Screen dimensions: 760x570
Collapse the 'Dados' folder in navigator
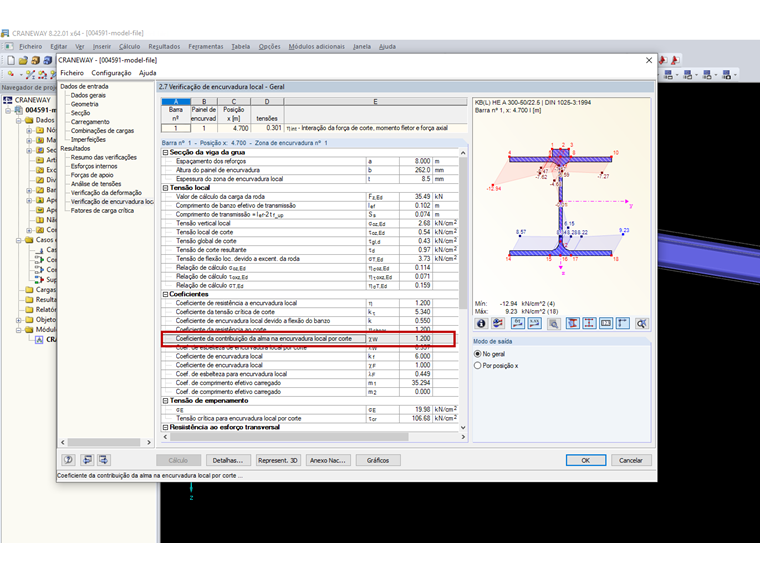click(18, 120)
